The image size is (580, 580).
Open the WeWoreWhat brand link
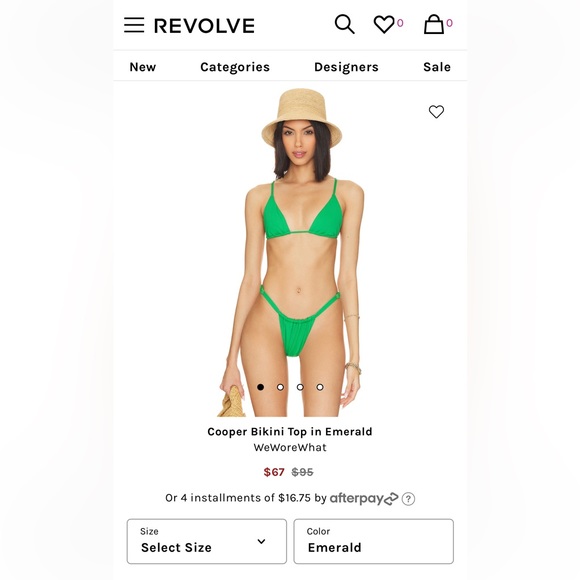click(x=290, y=448)
